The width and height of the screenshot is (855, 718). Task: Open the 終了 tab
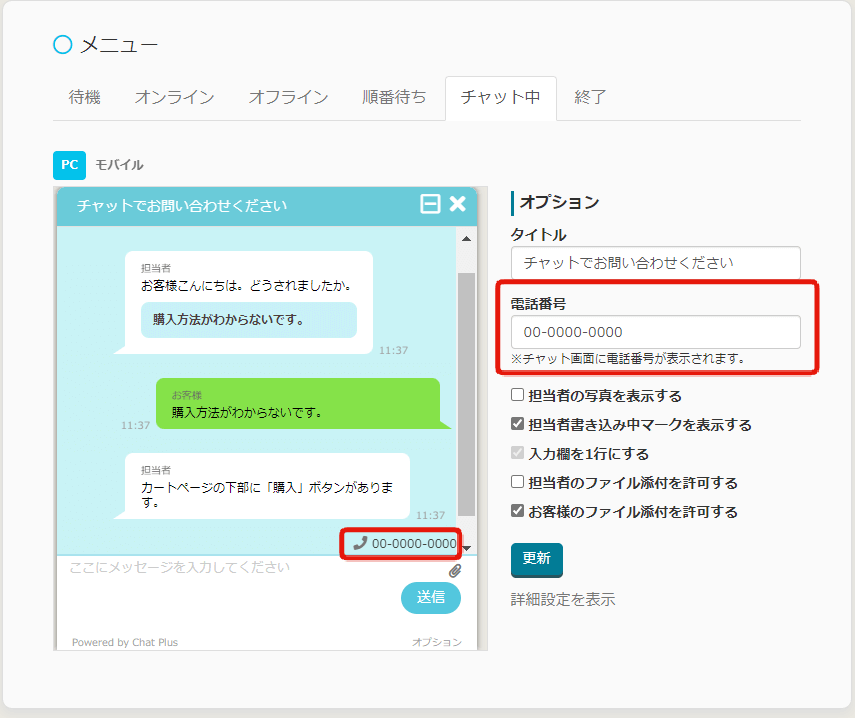[x=590, y=98]
